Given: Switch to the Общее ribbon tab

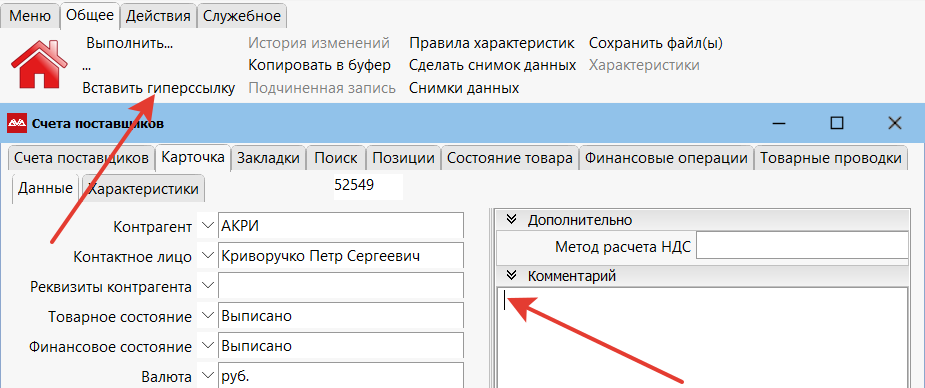Looking at the screenshot, I should point(90,15).
